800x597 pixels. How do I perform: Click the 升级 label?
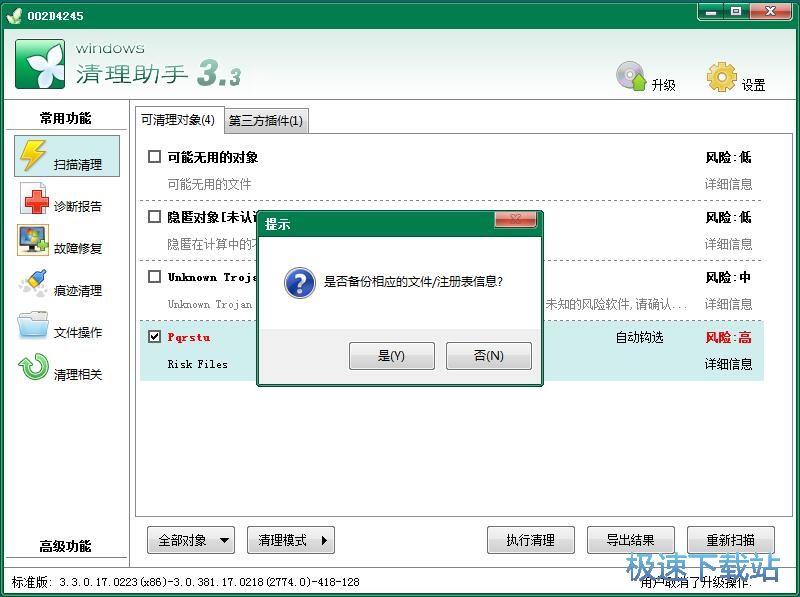point(663,85)
